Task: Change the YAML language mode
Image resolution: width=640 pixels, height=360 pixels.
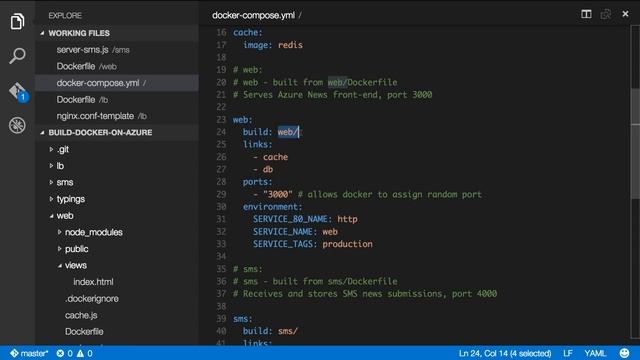Action: (x=595, y=353)
